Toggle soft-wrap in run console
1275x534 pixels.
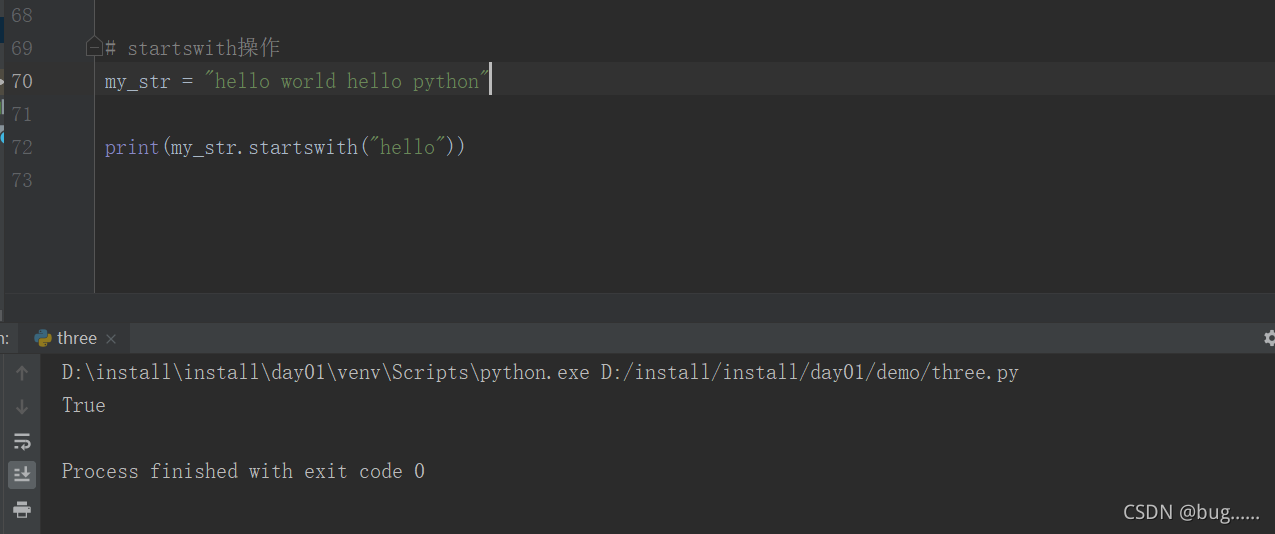pos(22,441)
